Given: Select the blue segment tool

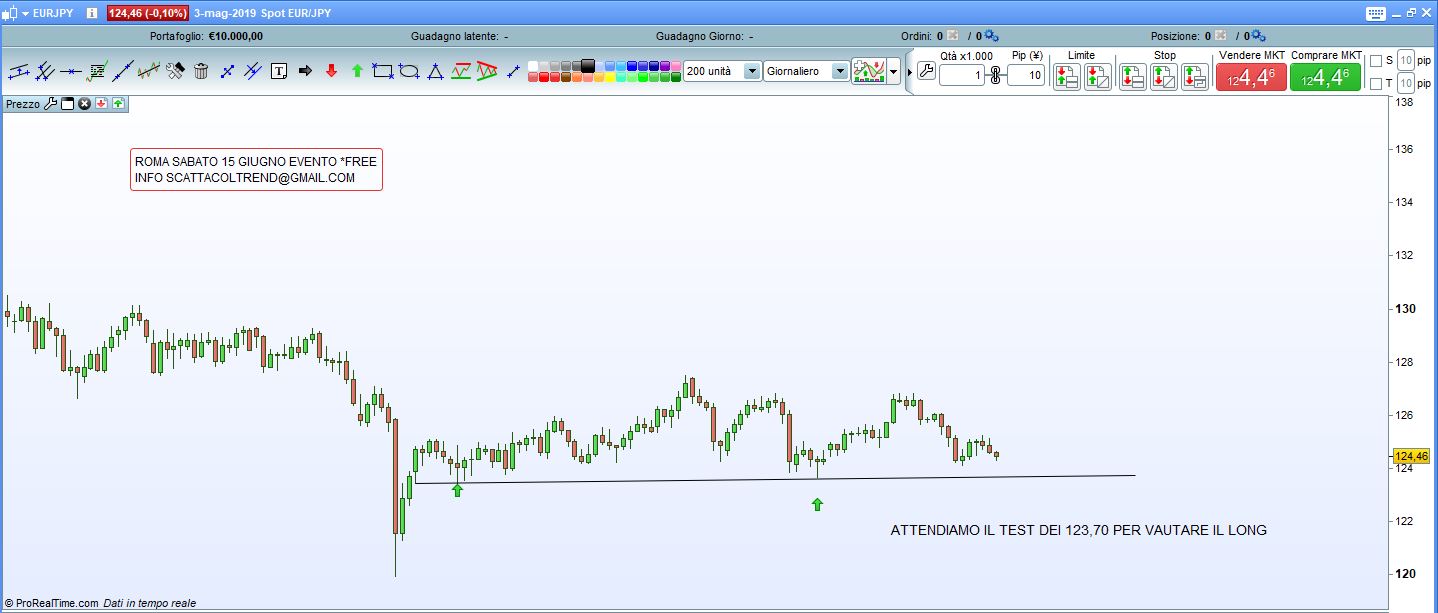Looking at the screenshot, I should (x=227, y=71).
